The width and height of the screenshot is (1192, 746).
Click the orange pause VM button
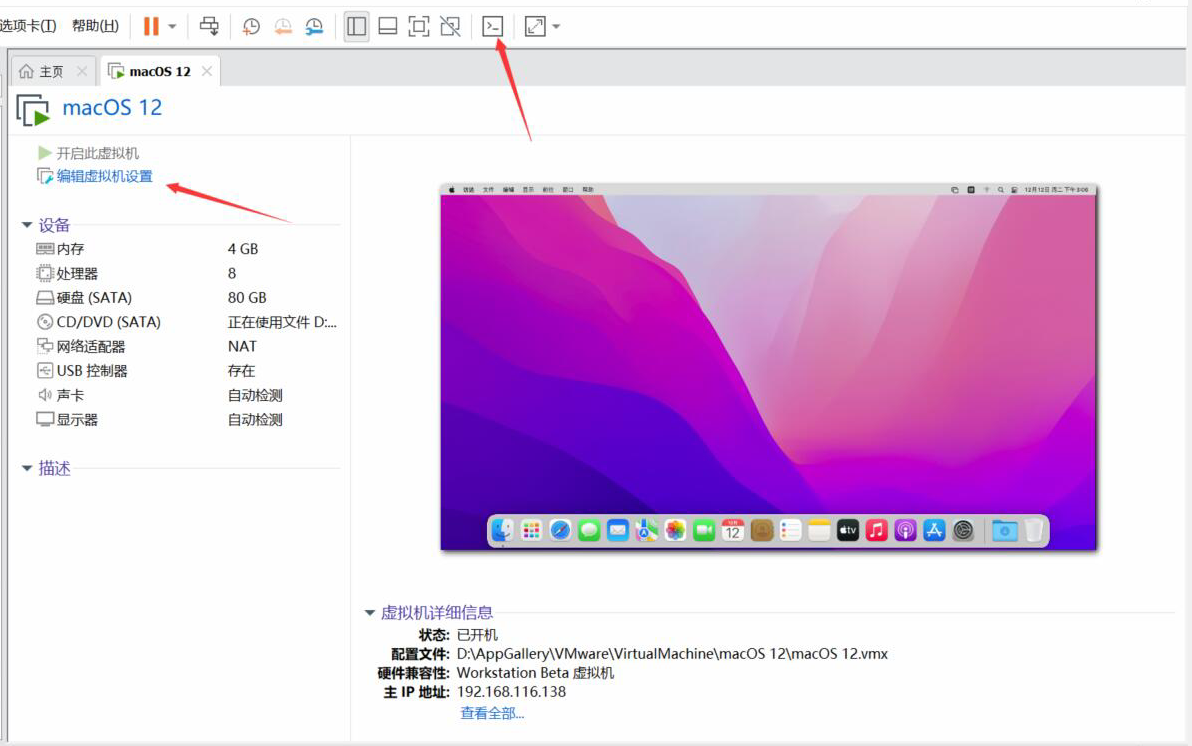tap(151, 27)
